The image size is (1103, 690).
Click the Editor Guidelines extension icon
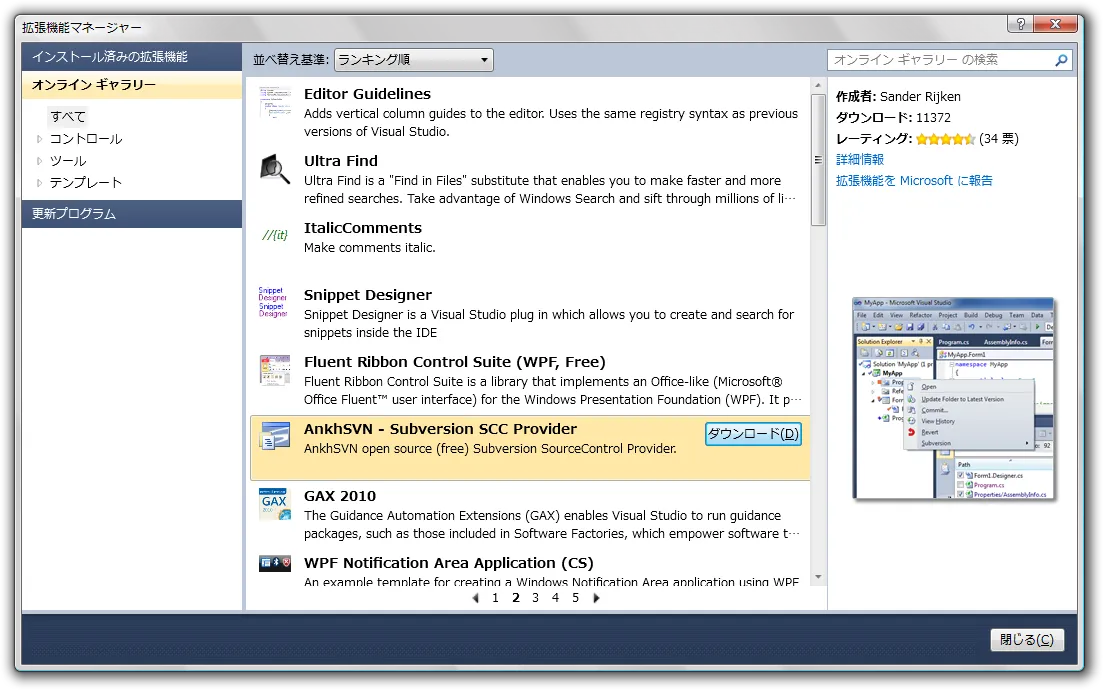[274, 101]
